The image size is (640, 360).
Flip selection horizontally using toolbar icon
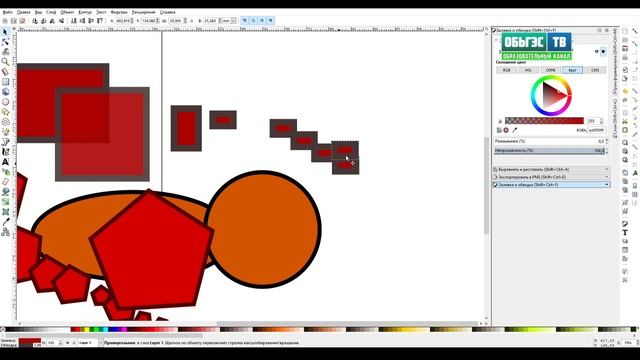53,20
